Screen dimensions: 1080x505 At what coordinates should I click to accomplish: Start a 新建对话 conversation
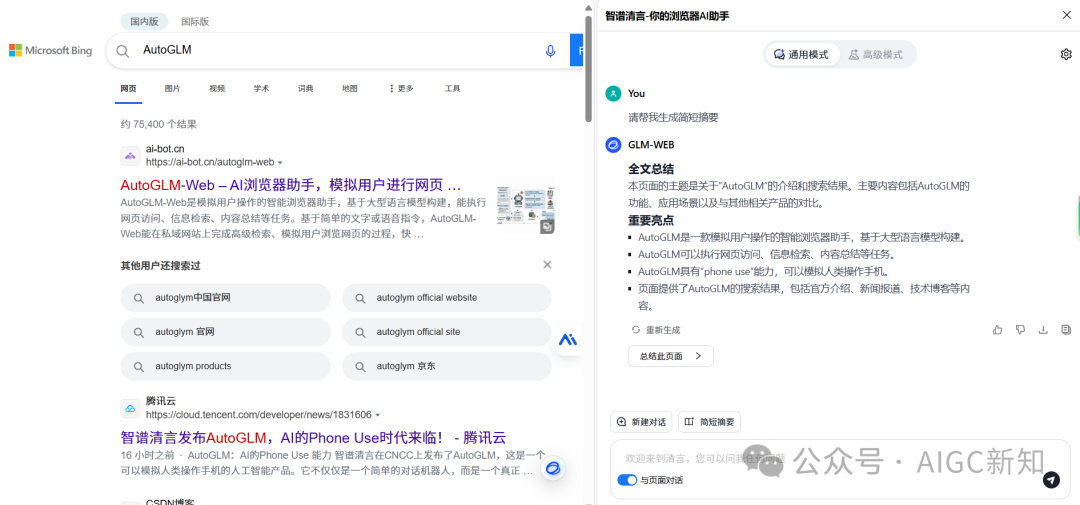click(641, 422)
